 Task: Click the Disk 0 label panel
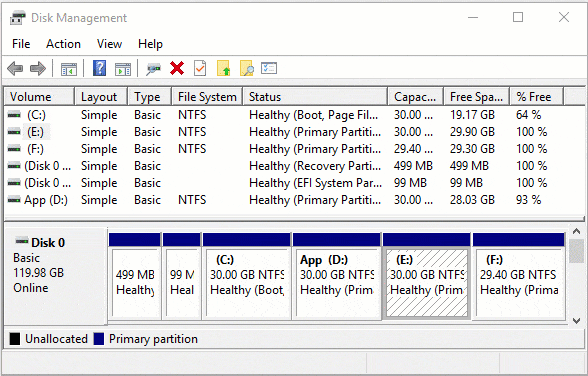tap(56, 276)
